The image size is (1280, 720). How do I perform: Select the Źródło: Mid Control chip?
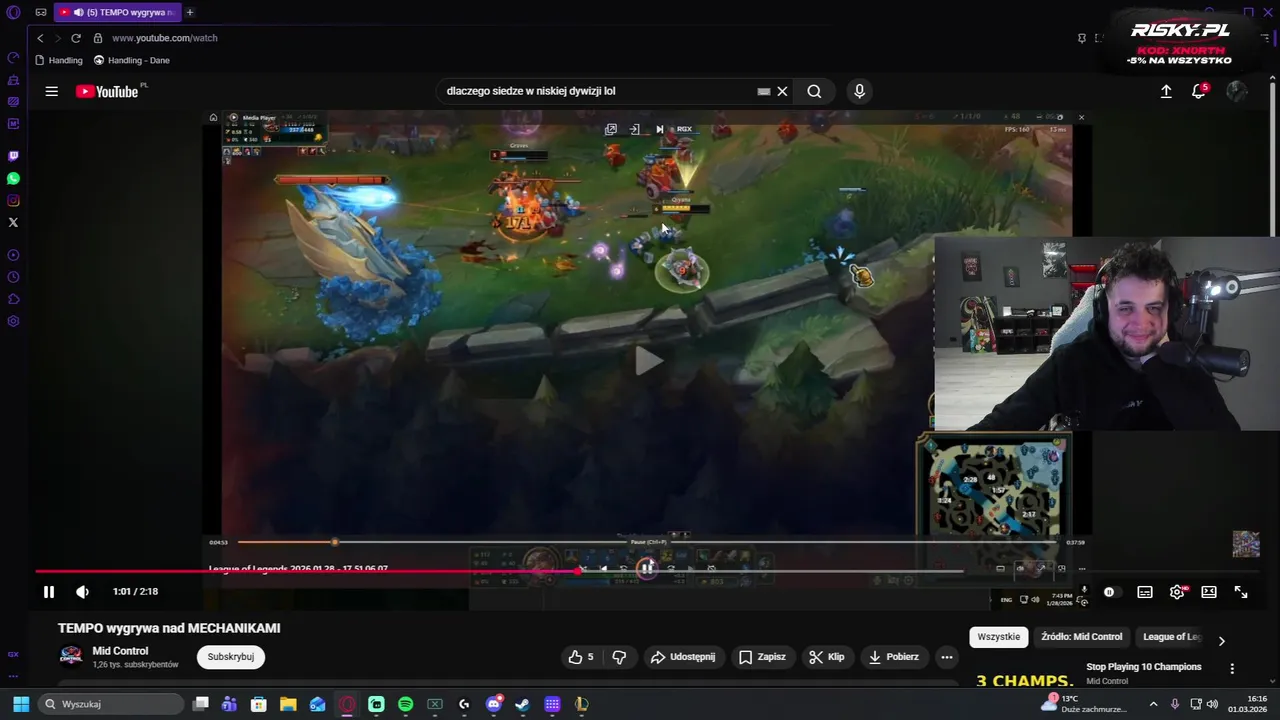[x=1081, y=637]
